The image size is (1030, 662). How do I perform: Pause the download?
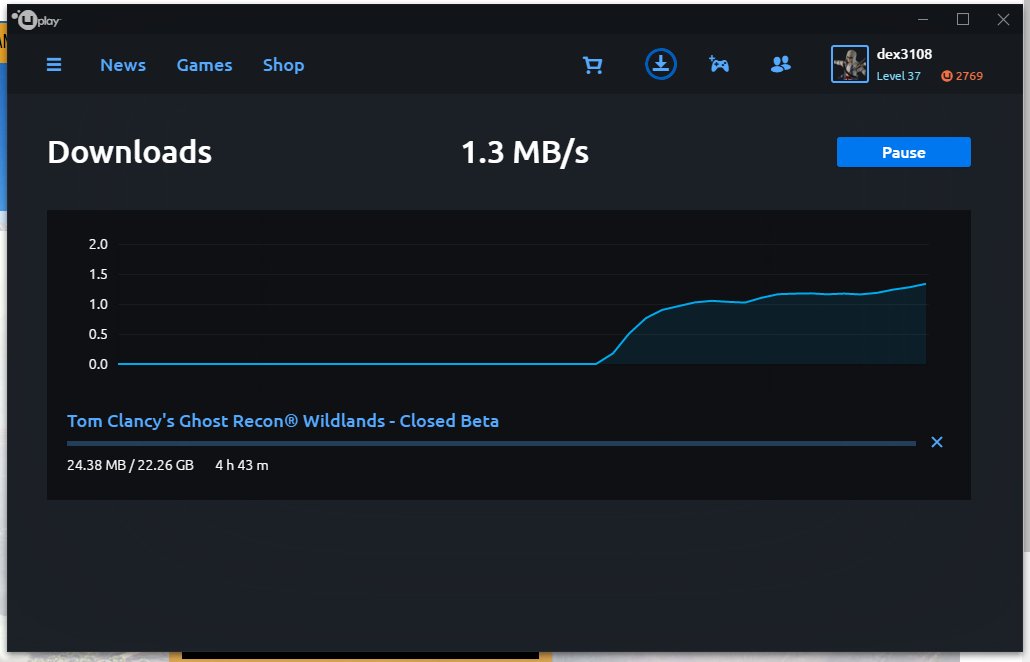(903, 152)
